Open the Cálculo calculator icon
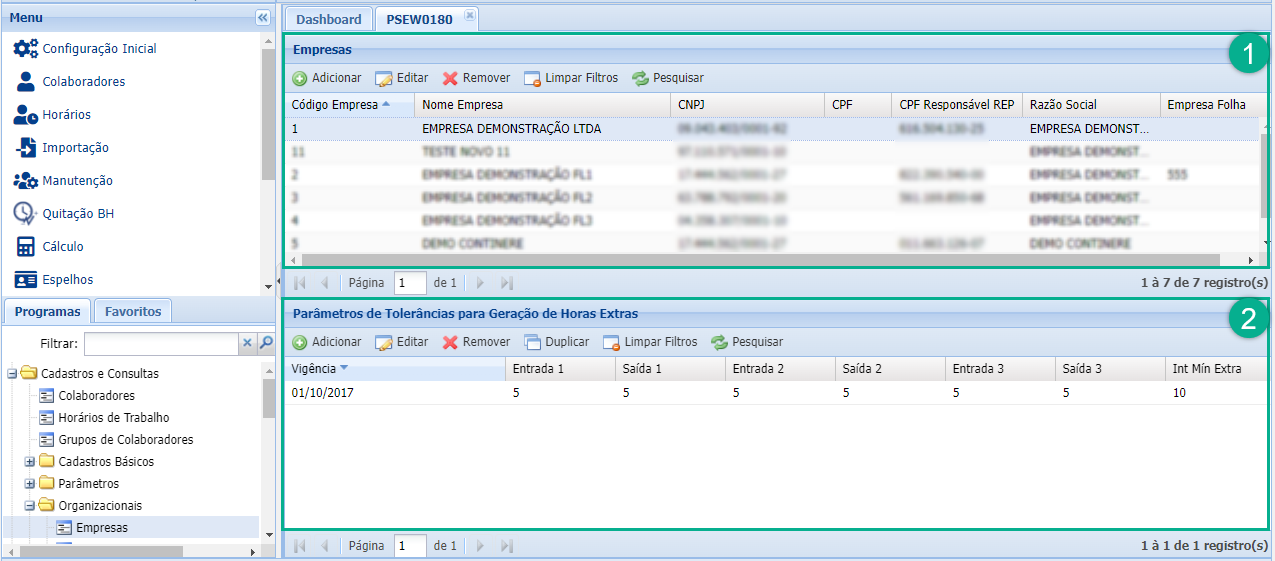Screen dimensions: 1275x561 [x=26, y=247]
